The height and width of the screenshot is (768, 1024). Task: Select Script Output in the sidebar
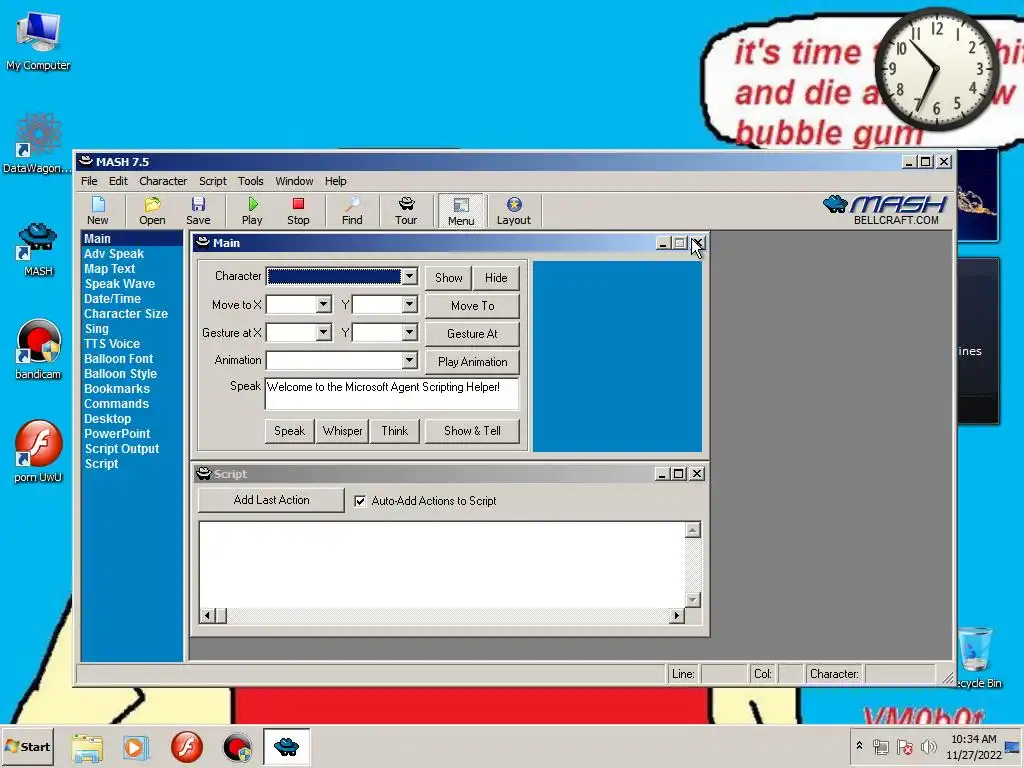[121, 449]
